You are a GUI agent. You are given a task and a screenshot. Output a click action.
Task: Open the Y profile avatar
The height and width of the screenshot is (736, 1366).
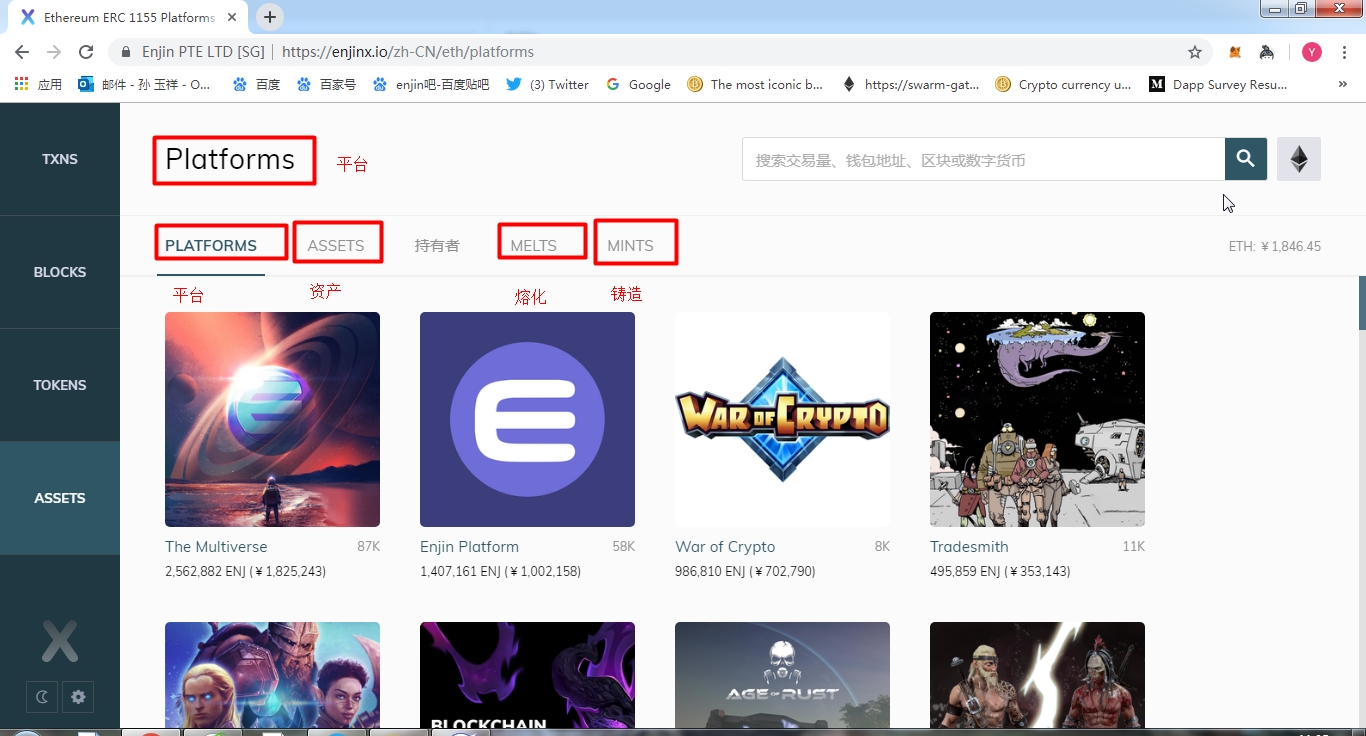coord(1312,52)
